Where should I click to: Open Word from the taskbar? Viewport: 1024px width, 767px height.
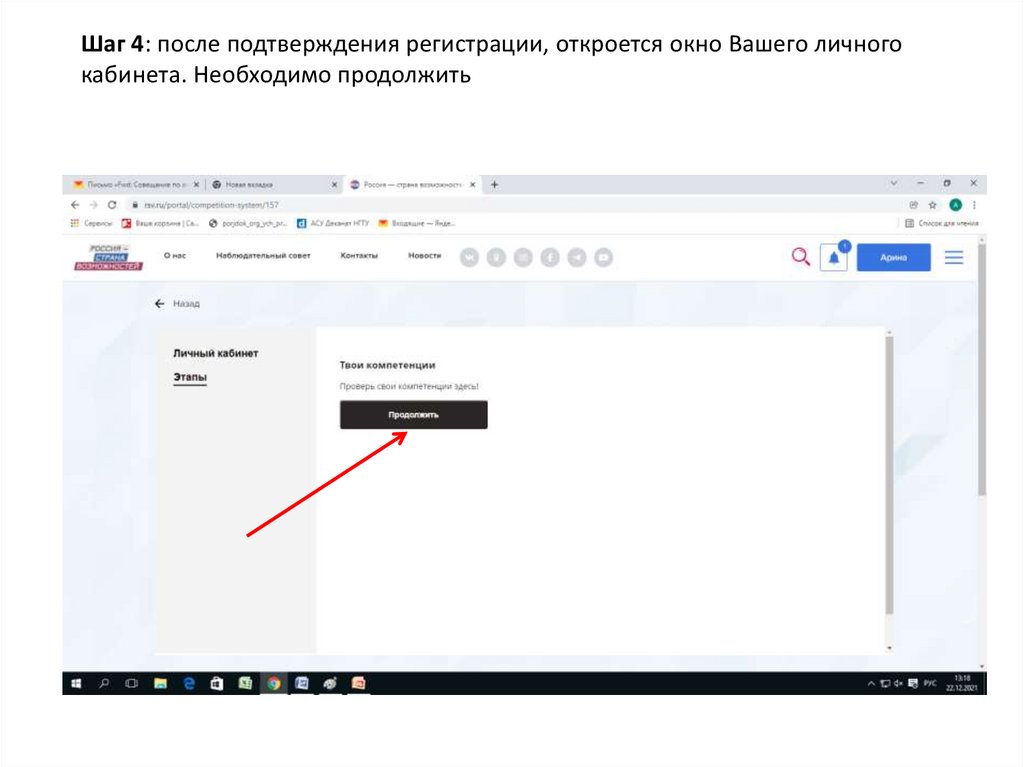pyautogui.click(x=302, y=683)
